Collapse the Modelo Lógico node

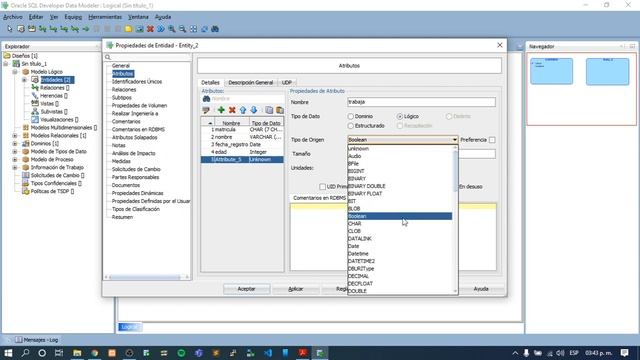[15, 72]
